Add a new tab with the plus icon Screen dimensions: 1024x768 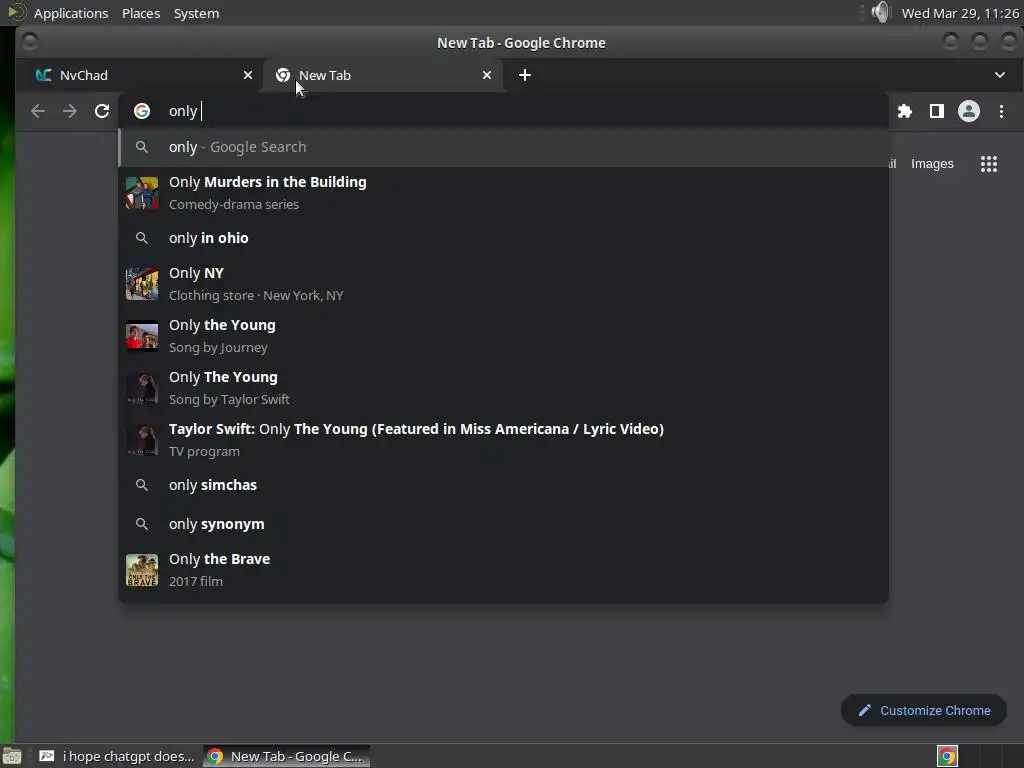(524, 75)
